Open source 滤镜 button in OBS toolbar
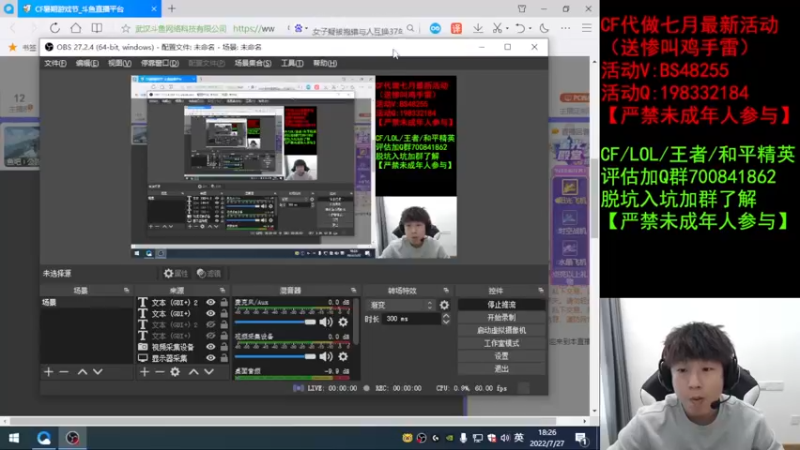This screenshot has width=800, height=450. tap(209, 273)
